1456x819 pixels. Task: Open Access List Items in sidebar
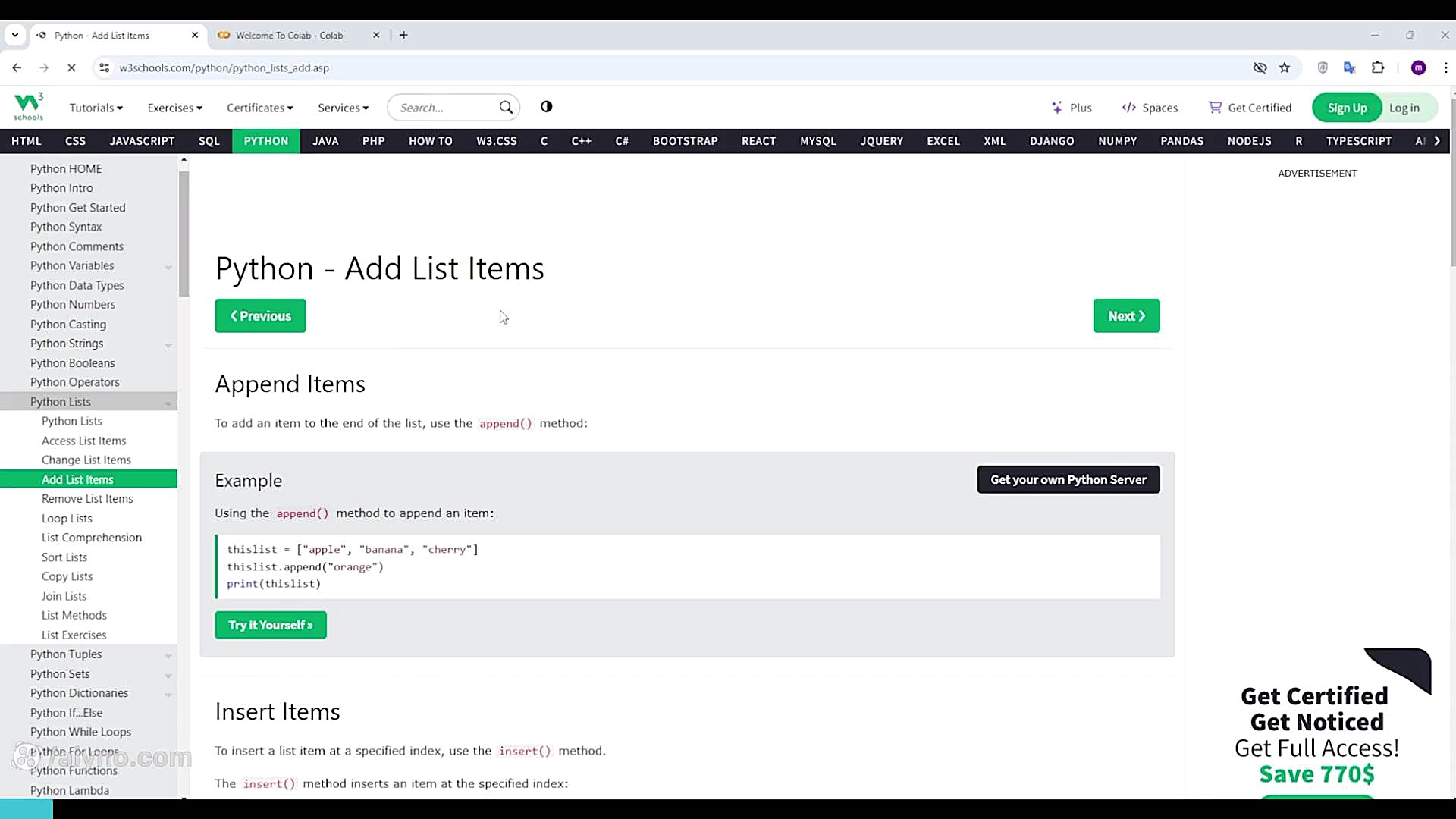click(x=83, y=441)
